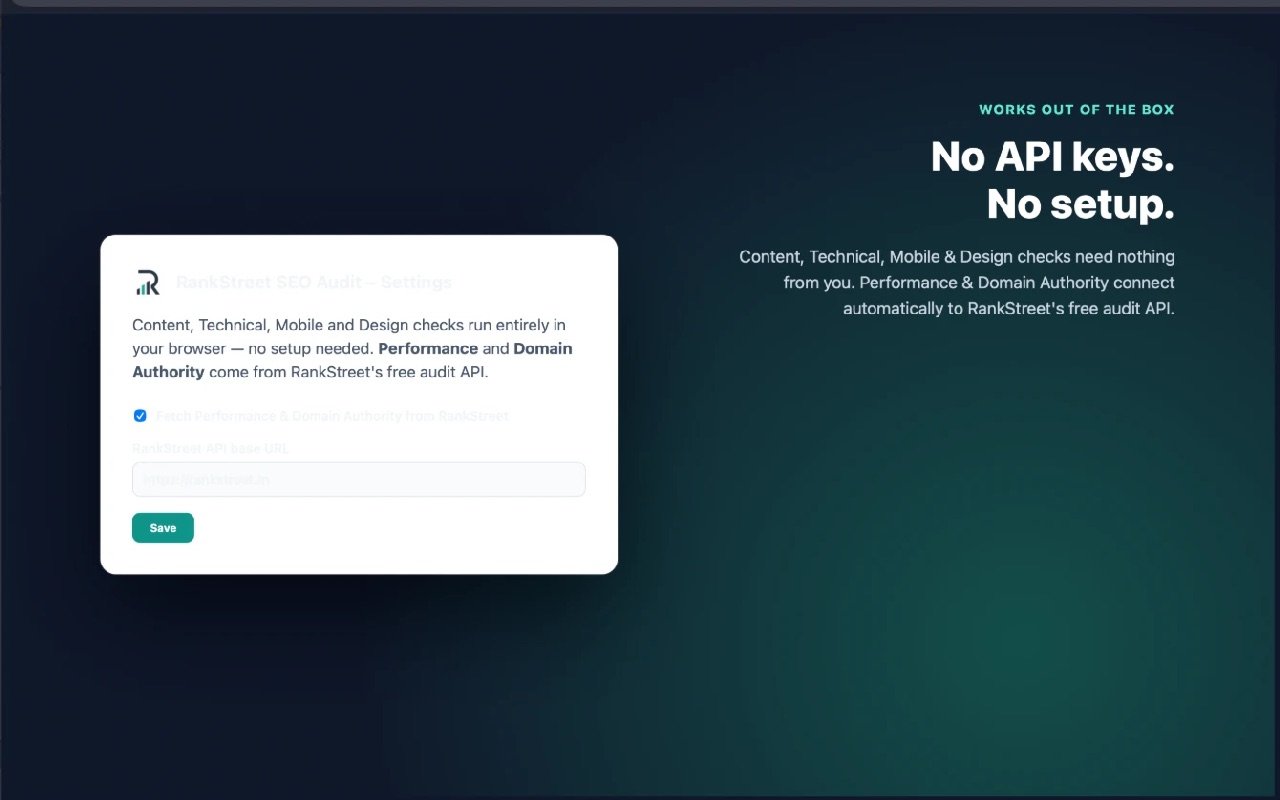Image resolution: width=1280 pixels, height=800 pixels.
Task: Click the 'No setup.' headline line
Action: coord(1081,204)
